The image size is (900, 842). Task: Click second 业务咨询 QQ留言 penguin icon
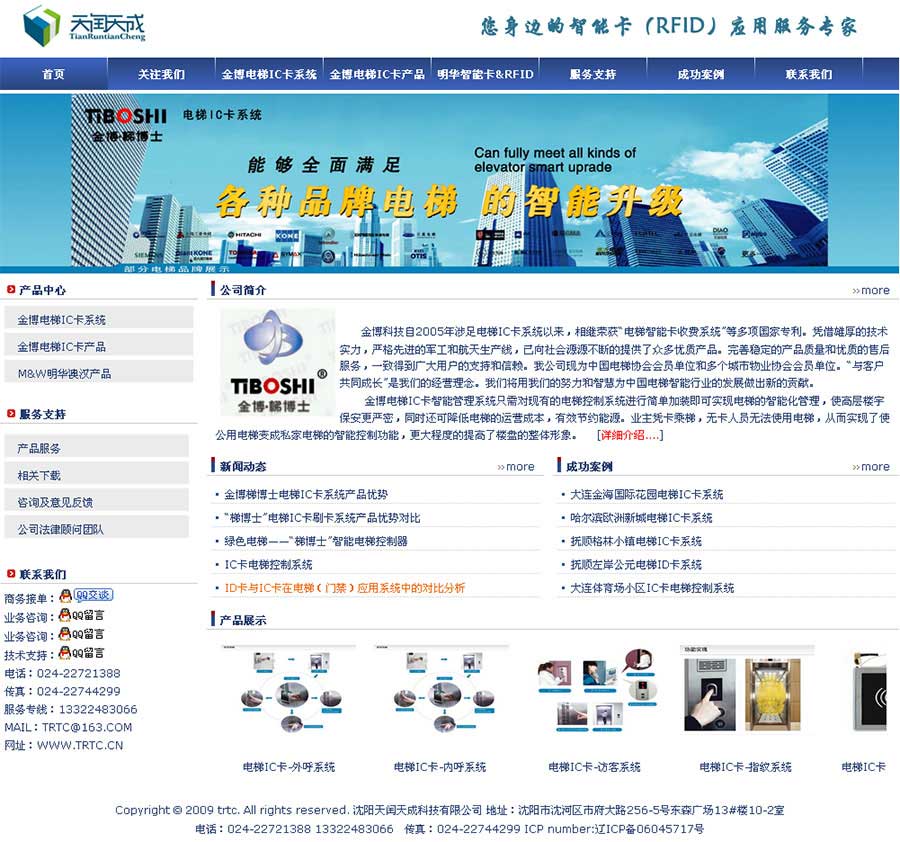pos(82,634)
